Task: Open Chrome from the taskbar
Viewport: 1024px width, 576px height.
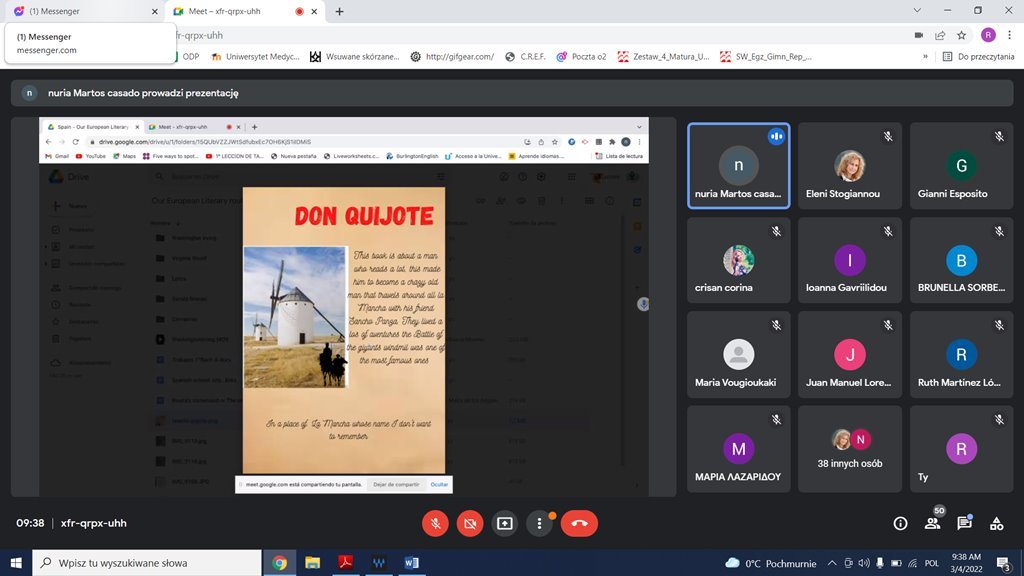Action: coord(280,562)
